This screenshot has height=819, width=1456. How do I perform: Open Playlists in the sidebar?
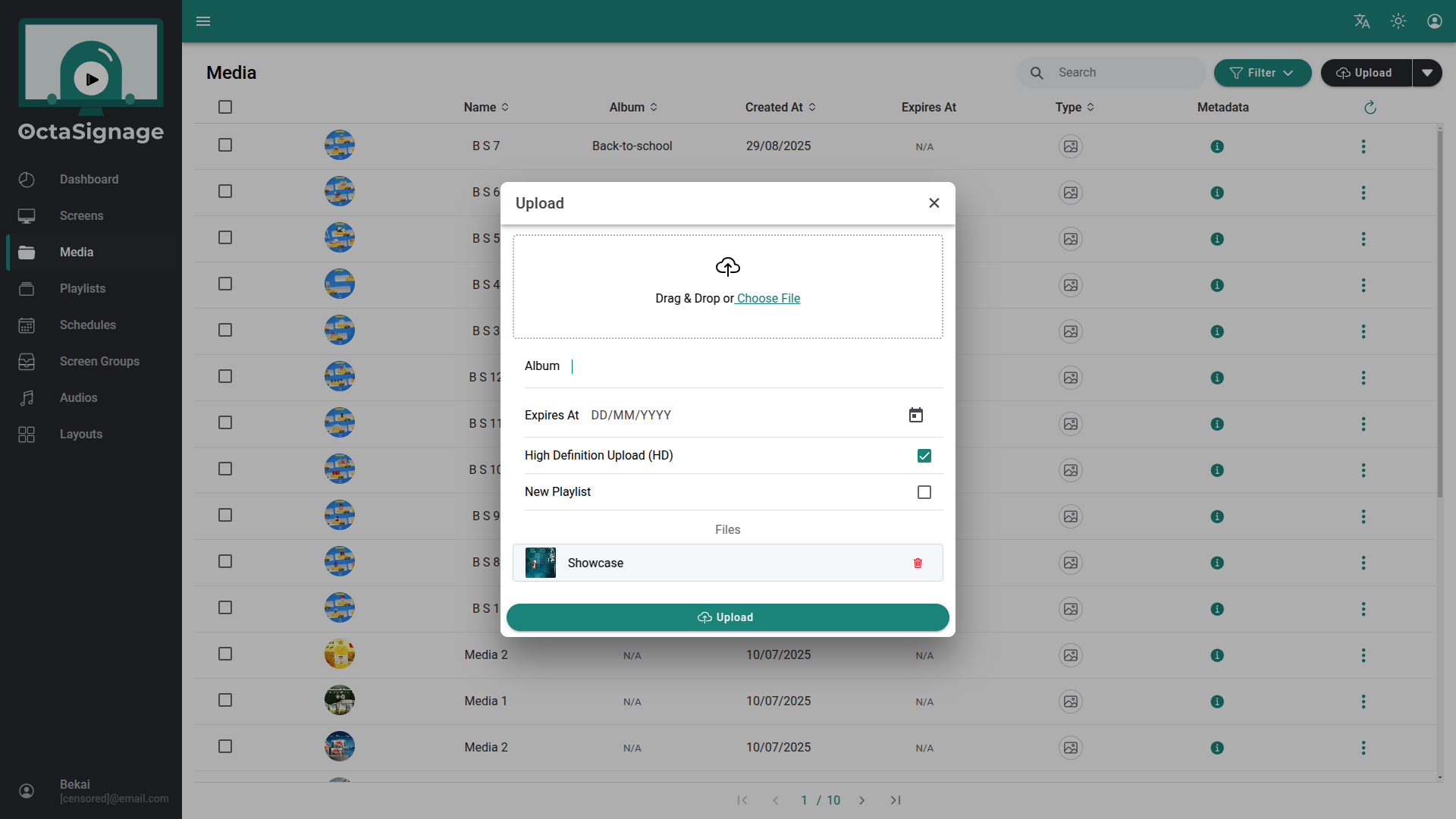click(83, 288)
